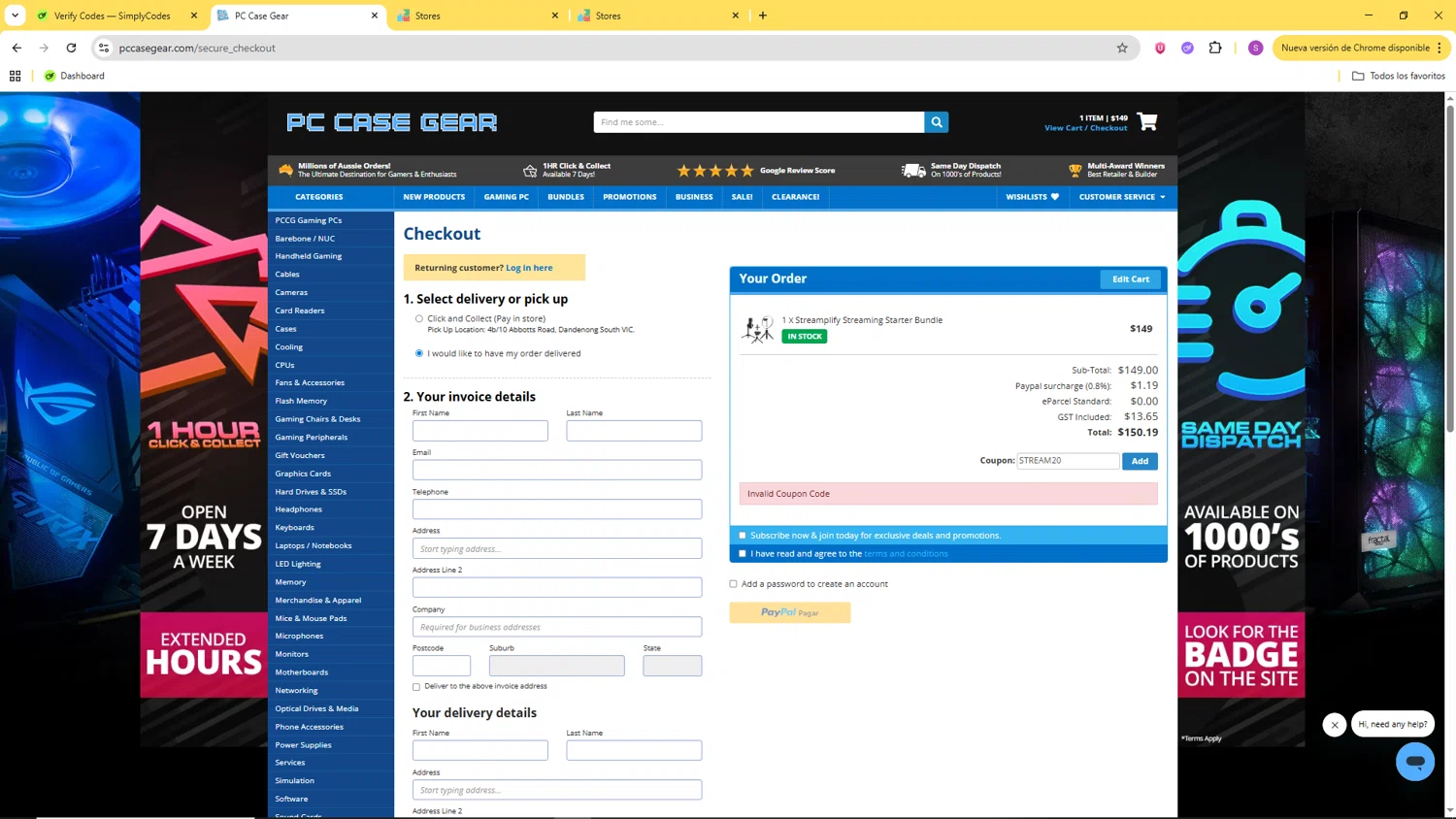Click Telephone input field

pos(557,509)
